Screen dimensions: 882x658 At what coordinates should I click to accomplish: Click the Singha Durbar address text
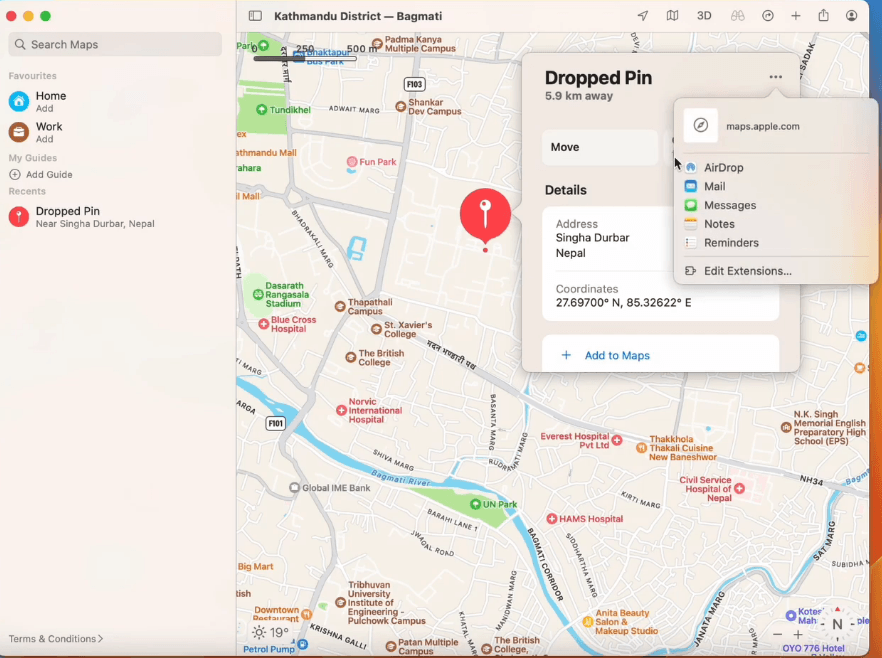coord(592,238)
